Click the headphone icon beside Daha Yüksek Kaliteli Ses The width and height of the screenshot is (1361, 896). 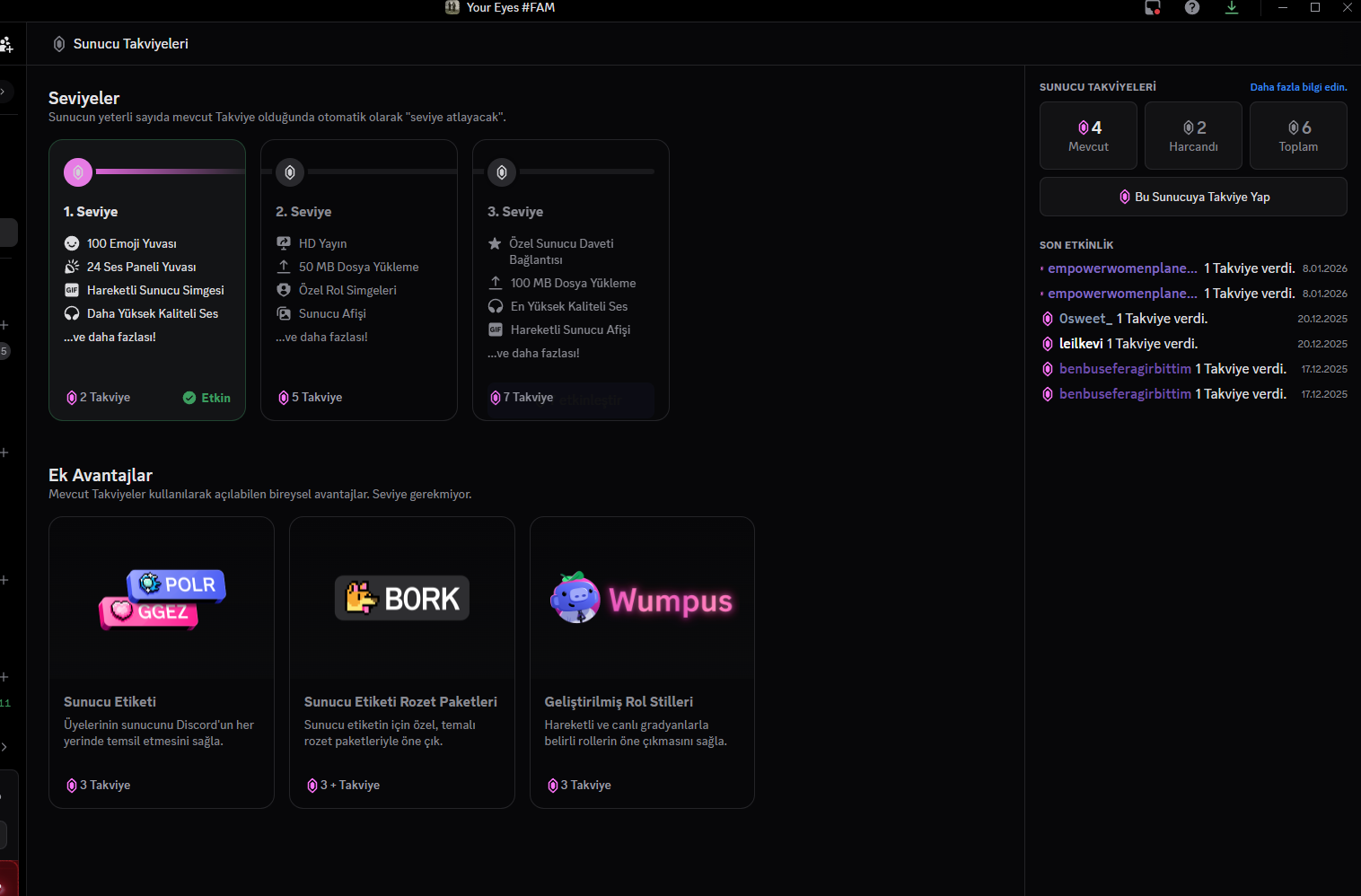[x=72, y=313]
